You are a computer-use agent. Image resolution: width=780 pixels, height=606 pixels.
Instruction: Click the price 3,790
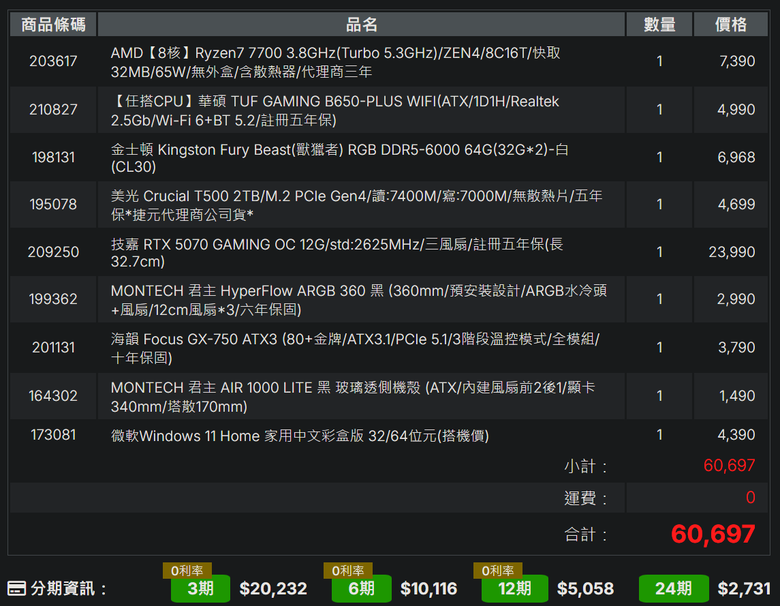click(x=736, y=347)
